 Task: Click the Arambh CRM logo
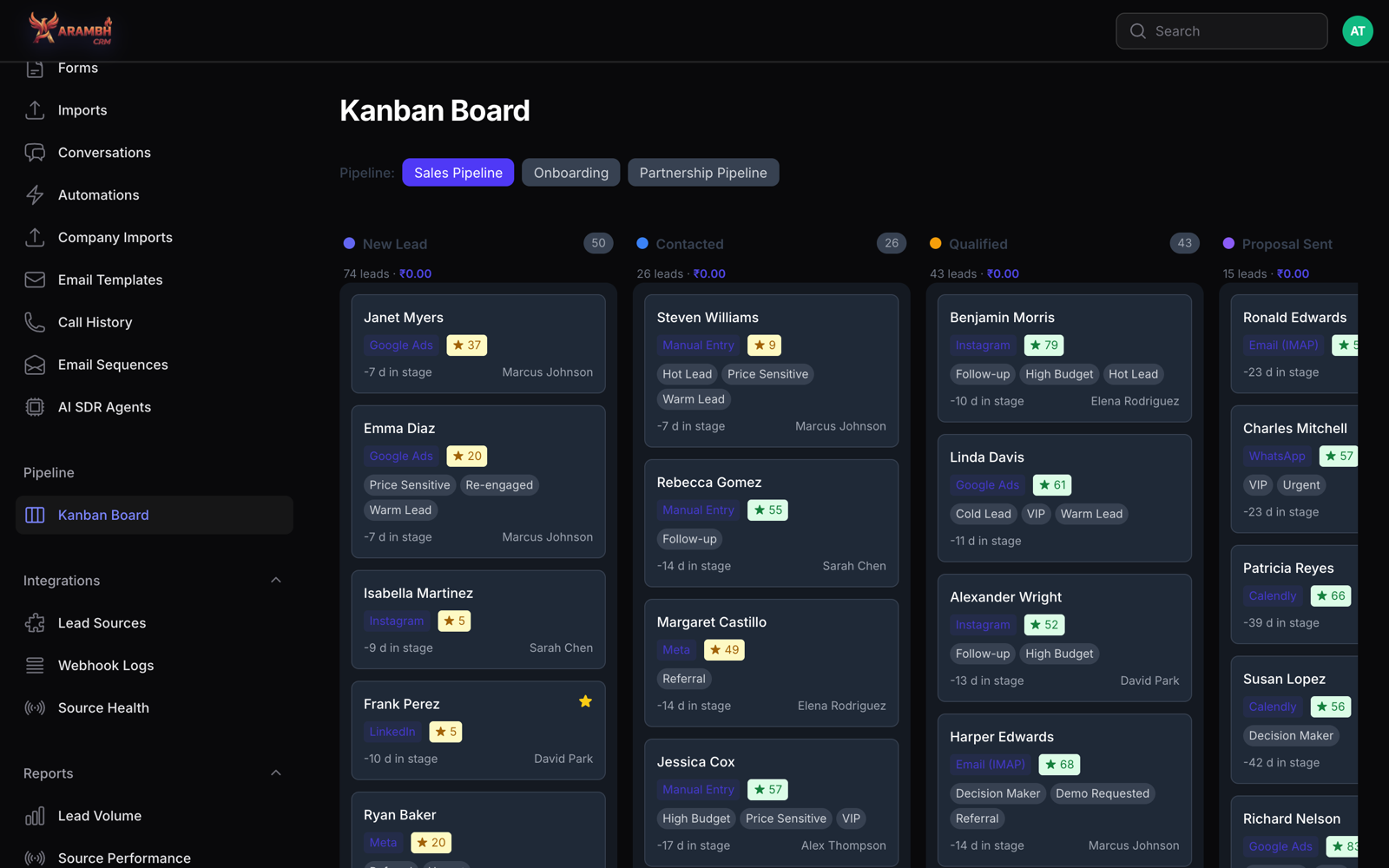(x=70, y=29)
